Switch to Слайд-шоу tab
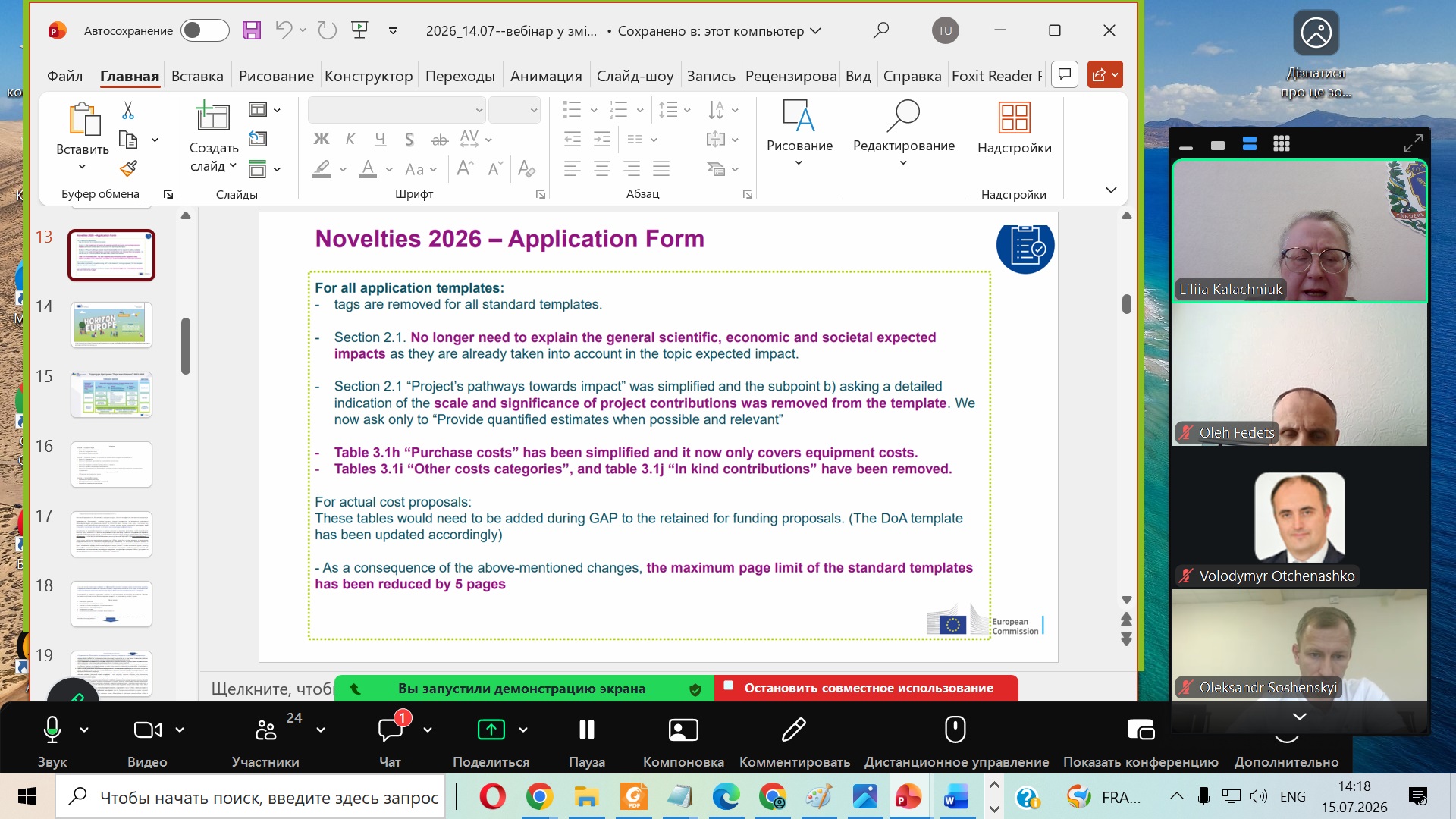This screenshot has width=1456, height=819. (x=635, y=76)
